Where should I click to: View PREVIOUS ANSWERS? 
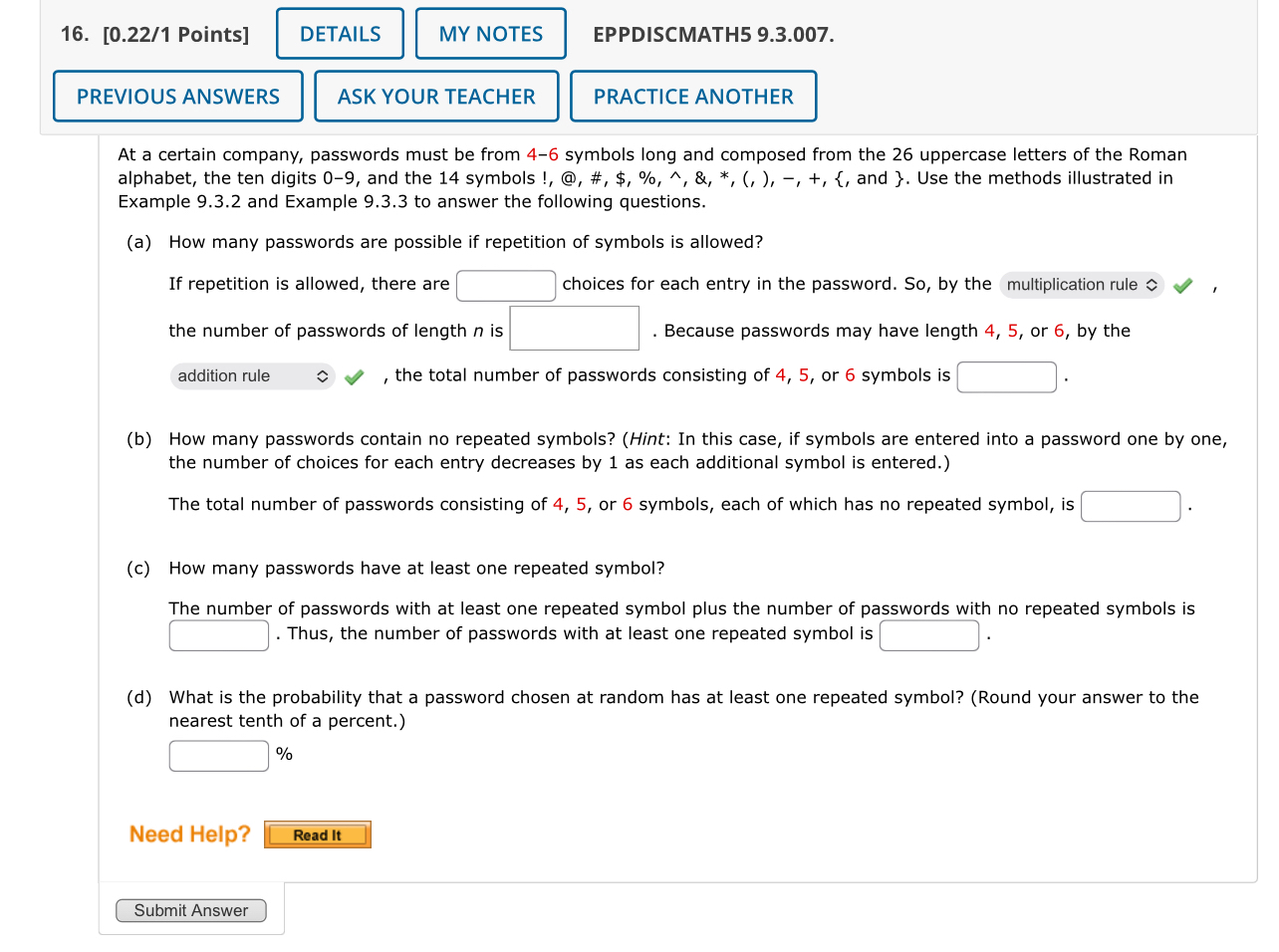pyautogui.click(x=177, y=96)
